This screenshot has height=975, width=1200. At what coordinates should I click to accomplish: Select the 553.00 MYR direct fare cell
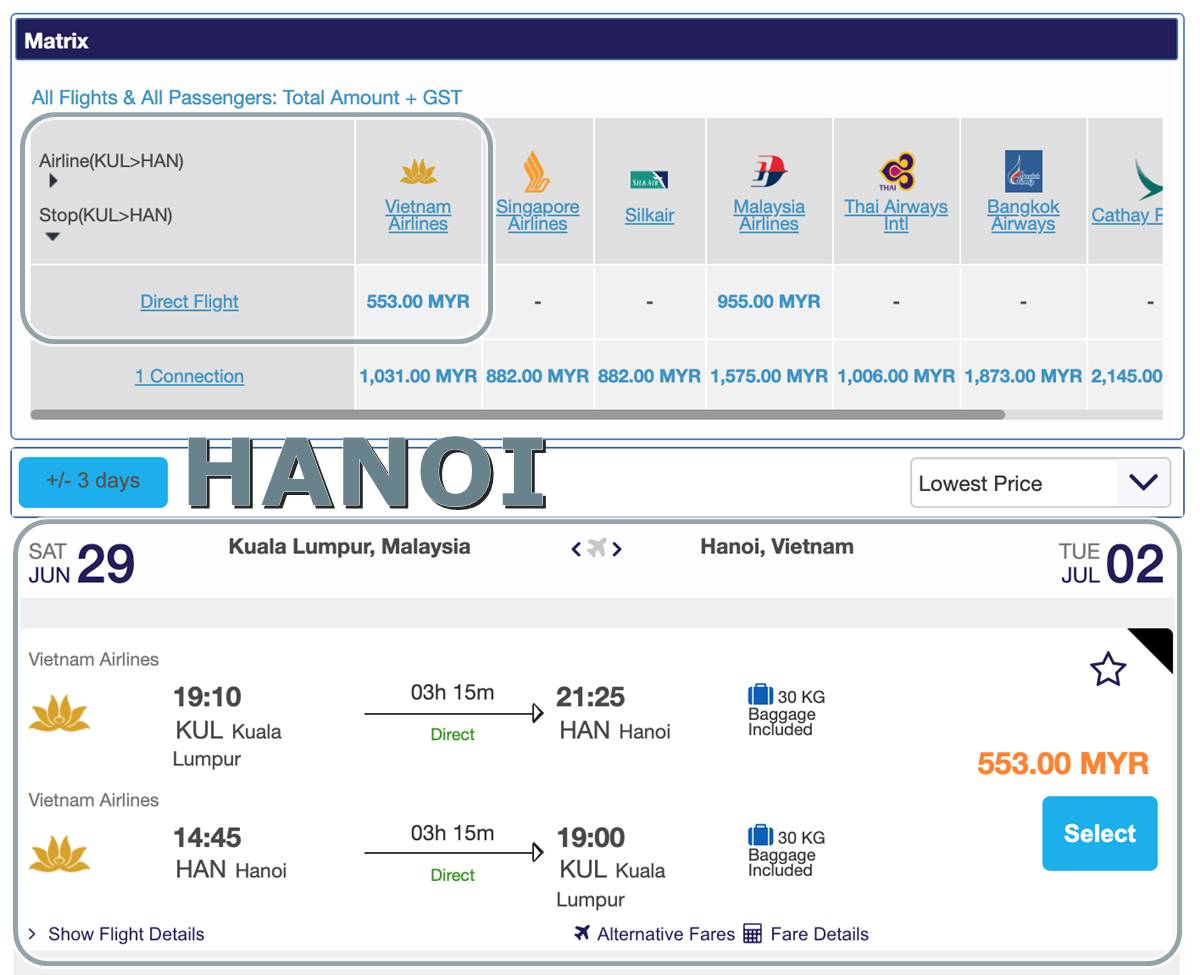[418, 301]
